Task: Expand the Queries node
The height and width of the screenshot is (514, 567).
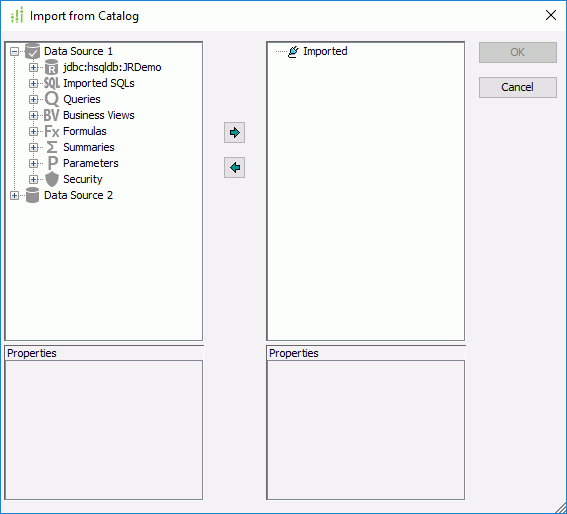Action: point(33,99)
